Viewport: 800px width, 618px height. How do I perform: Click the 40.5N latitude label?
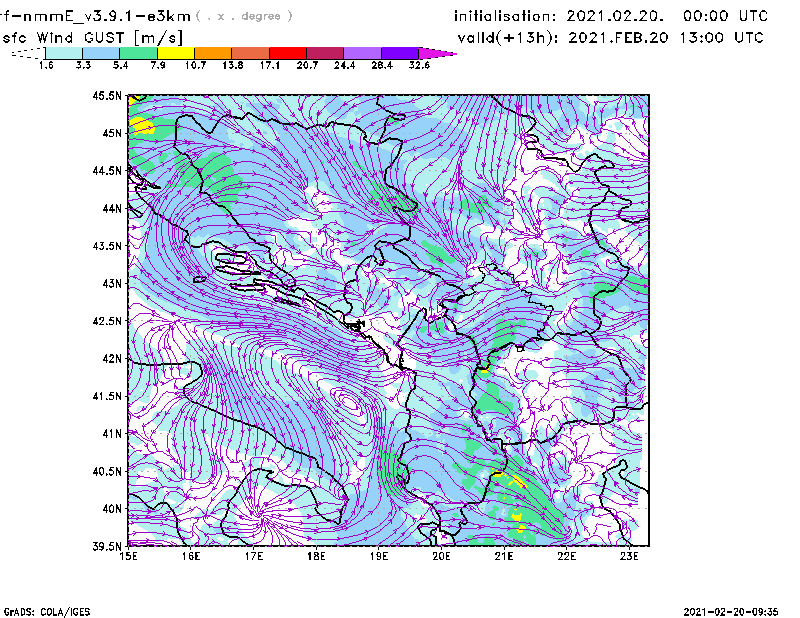[x=107, y=472]
